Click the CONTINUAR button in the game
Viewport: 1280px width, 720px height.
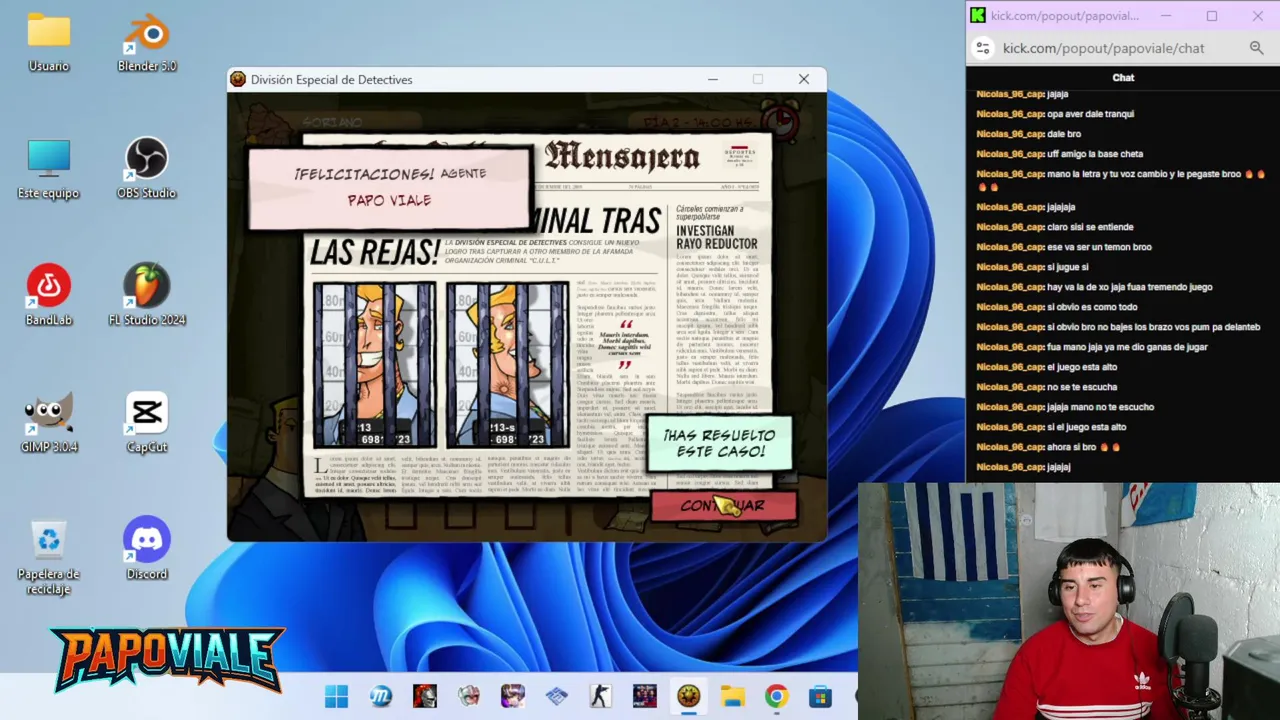click(723, 506)
